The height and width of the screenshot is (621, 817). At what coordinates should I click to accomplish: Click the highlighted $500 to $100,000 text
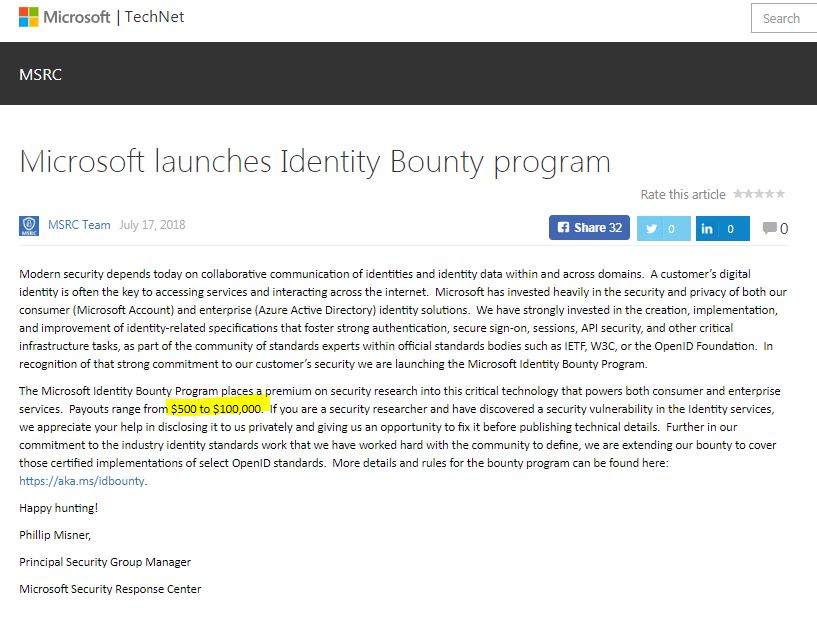[x=216, y=409]
